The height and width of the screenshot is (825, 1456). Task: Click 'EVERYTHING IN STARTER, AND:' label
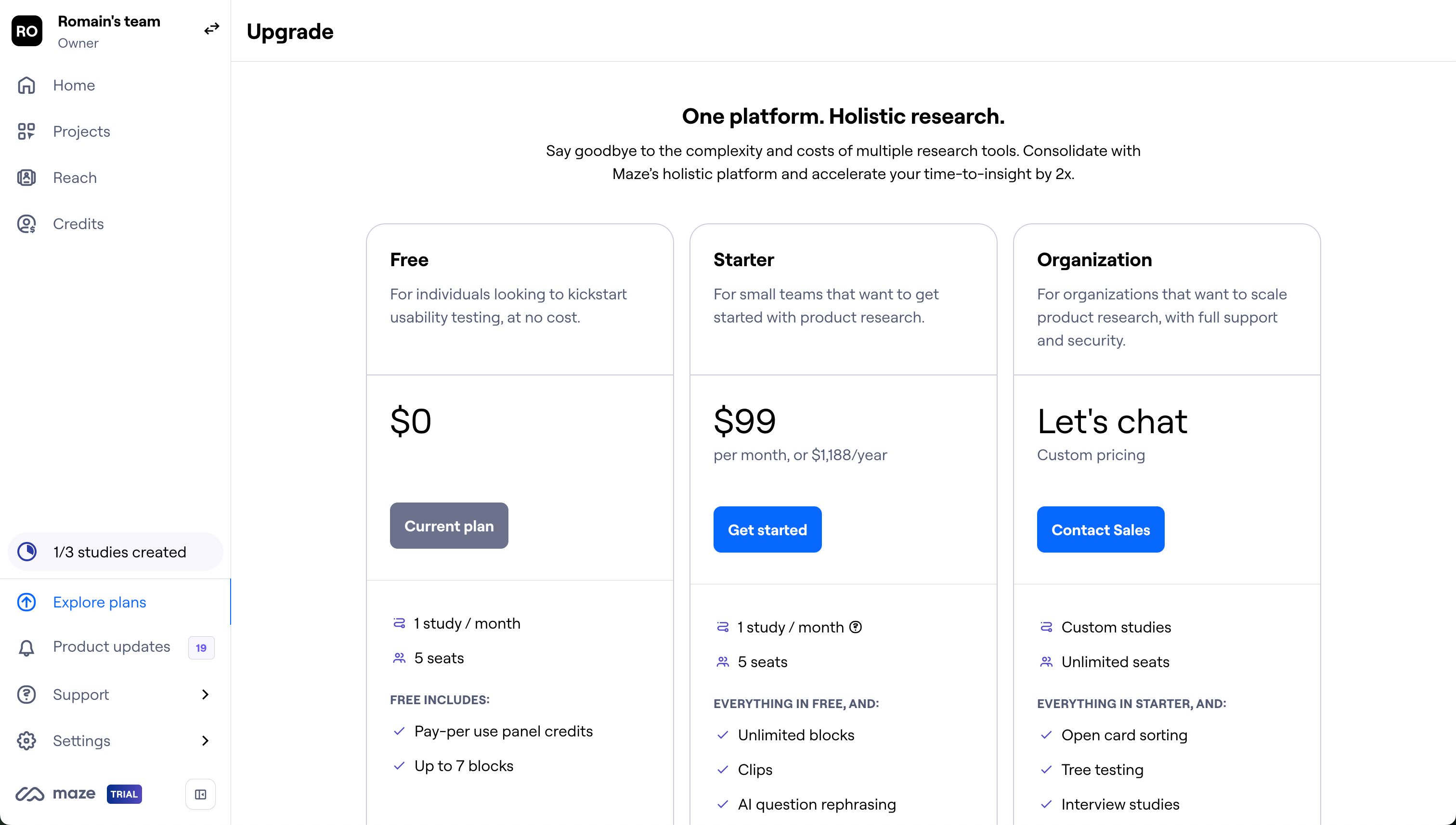(x=1131, y=704)
